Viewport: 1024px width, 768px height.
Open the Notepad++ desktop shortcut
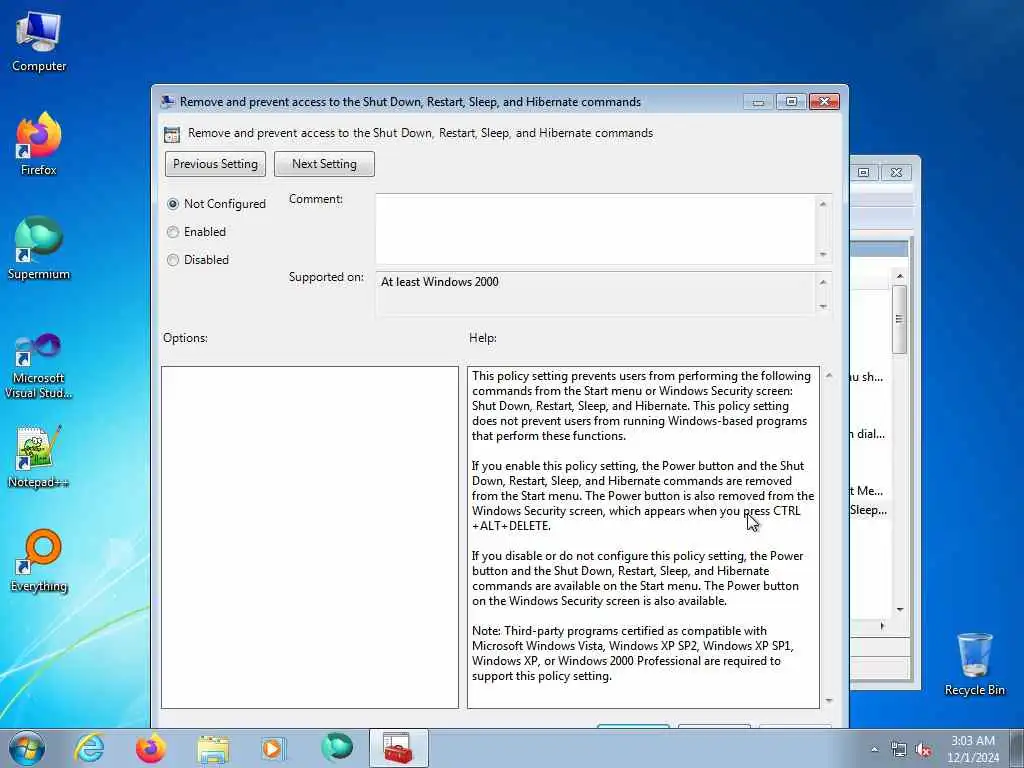(x=39, y=456)
